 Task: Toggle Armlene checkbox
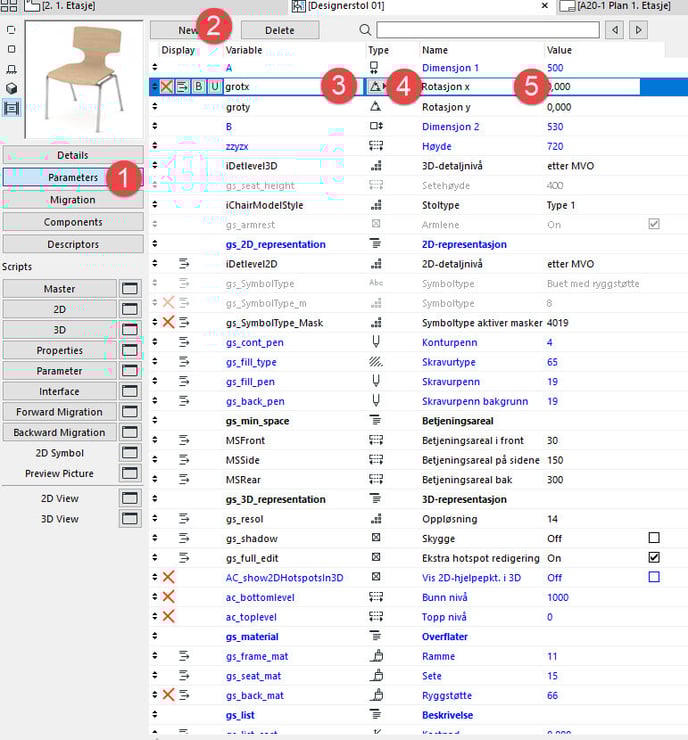pos(654,224)
